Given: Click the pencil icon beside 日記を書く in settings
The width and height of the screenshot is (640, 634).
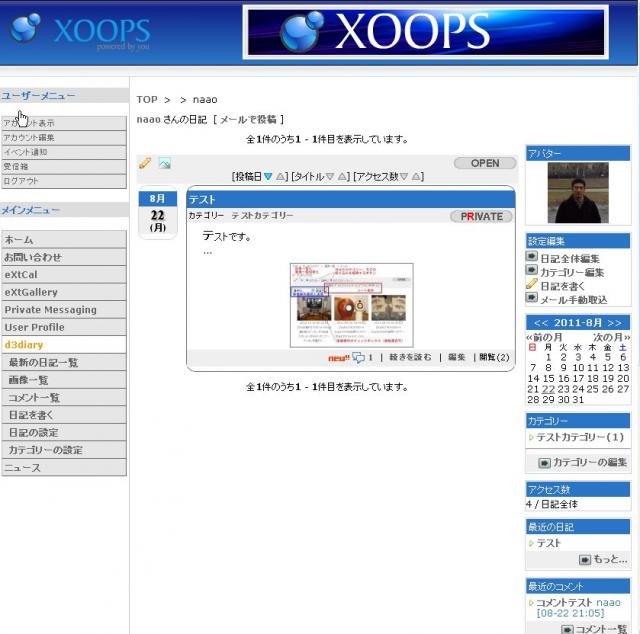Looking at the screenshot, I should point(531,283).
